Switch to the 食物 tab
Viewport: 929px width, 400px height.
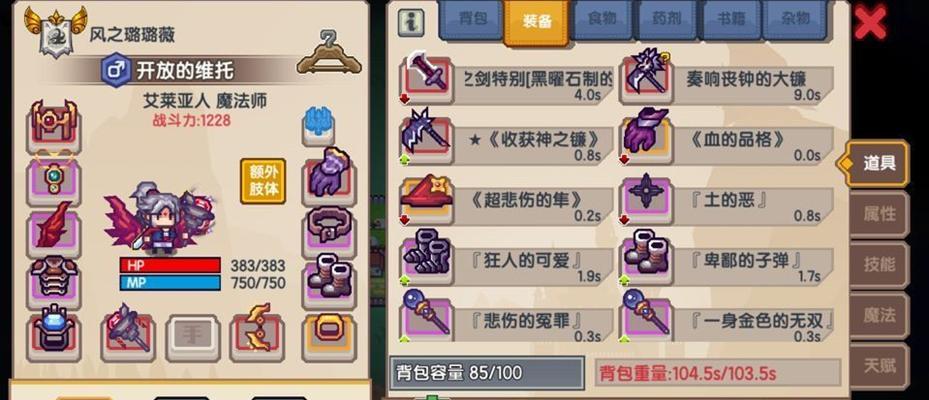pos(602,20)
